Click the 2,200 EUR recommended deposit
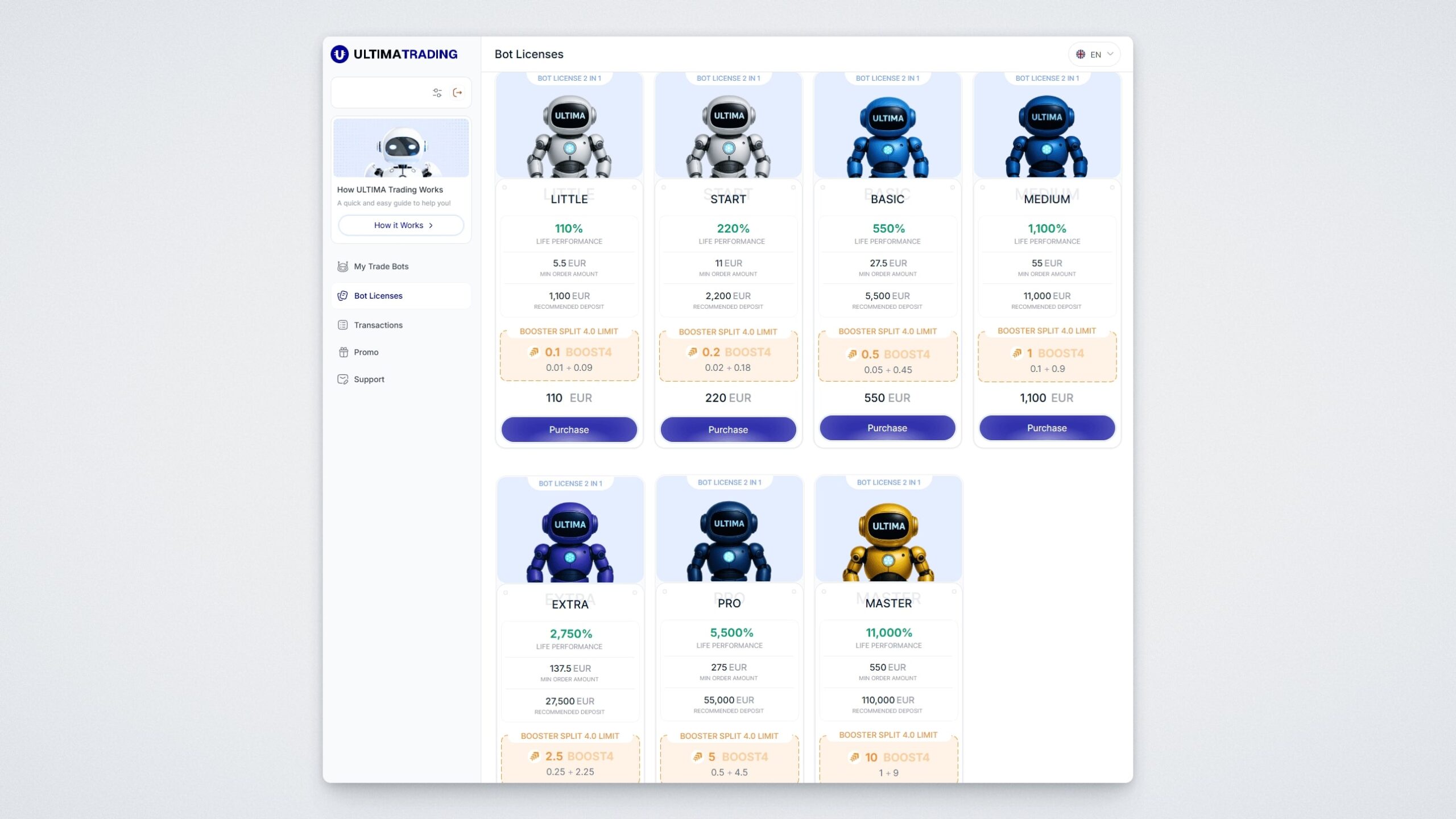The image size is (1456, 819). [x=728, y=296]
